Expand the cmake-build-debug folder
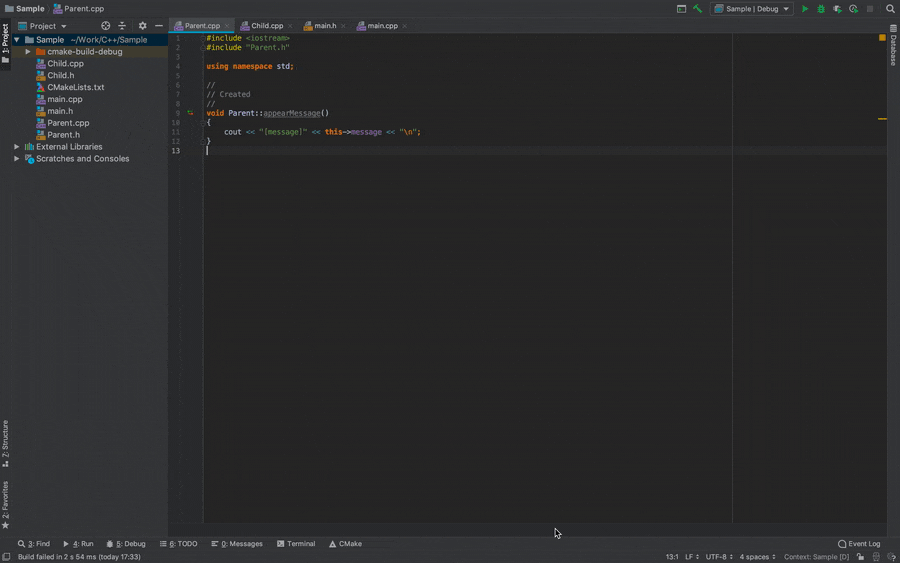This screenshot has width=900, height=563. pos(28,52)
